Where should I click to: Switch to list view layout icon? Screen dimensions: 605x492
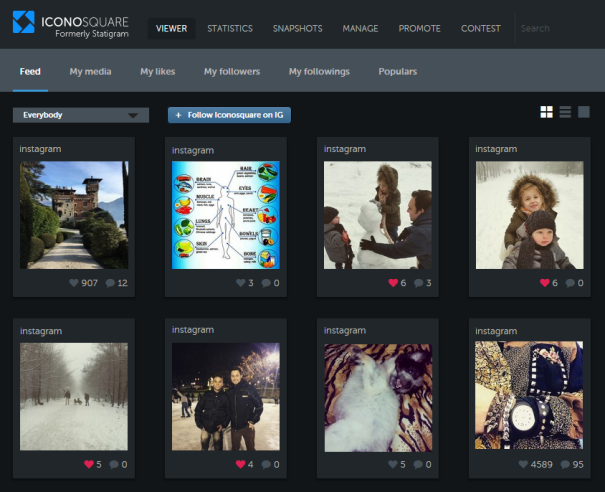[565, 112]
